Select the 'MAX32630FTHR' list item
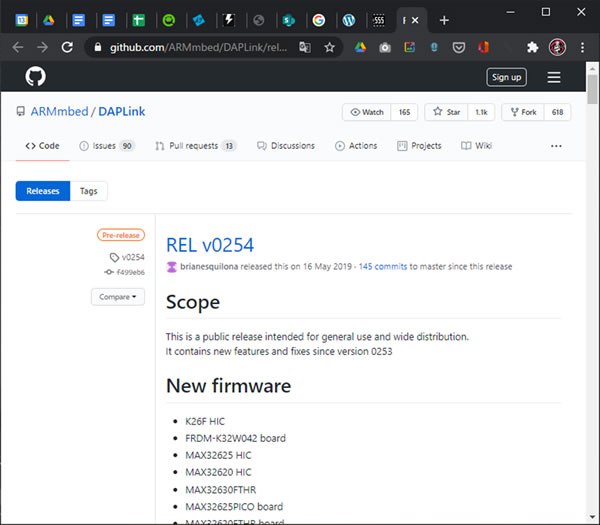Screen dimensions: 600x525 [221, 490]
